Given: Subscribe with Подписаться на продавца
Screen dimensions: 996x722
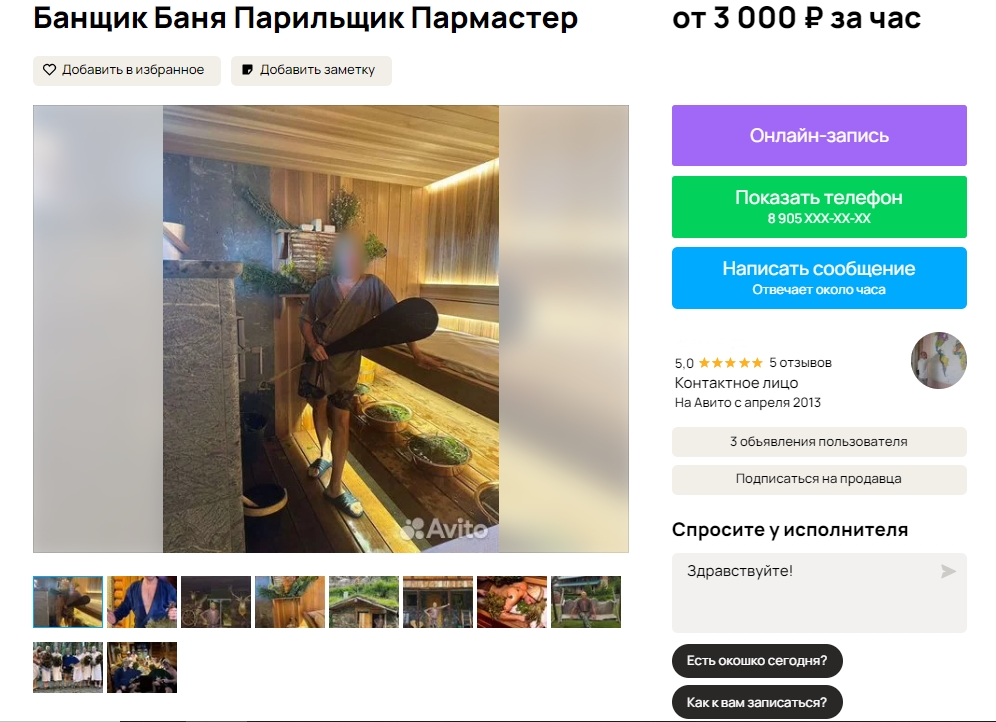Looking at the screenshot, I should [x=819, y=479].
